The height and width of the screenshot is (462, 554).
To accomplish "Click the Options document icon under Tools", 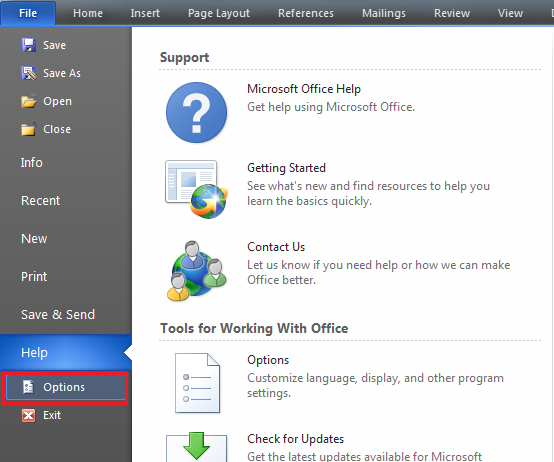I will tap(198, 383).
